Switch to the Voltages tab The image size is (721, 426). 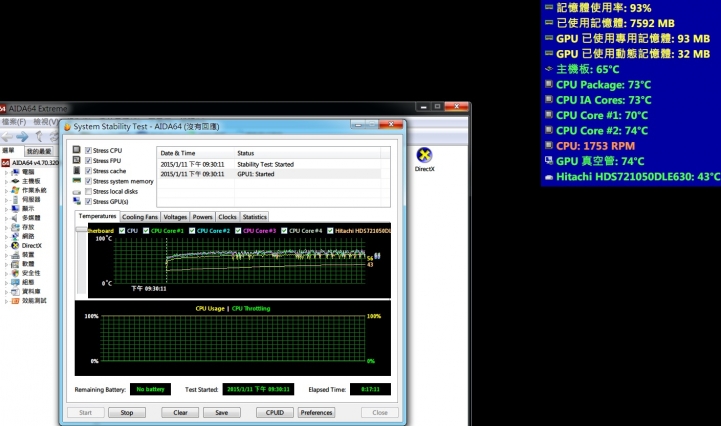175,217
